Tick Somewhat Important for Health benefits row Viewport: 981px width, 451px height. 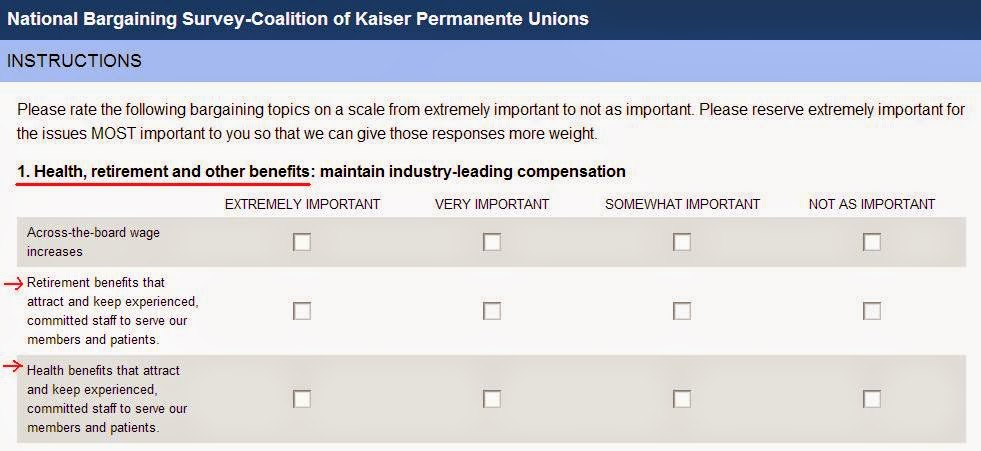tap(681, 399)
